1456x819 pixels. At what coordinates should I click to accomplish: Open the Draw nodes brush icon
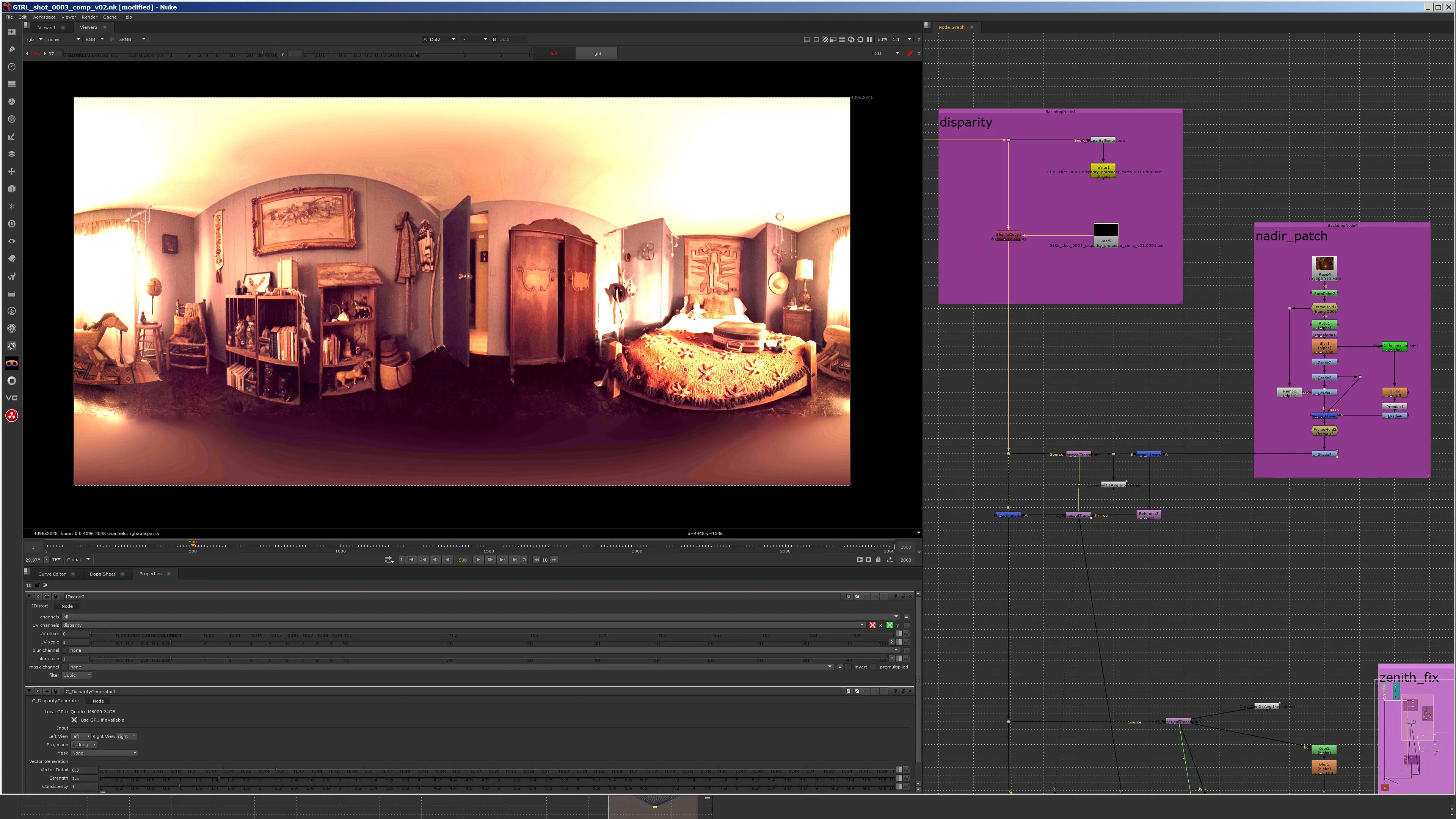tap(11, 49)
